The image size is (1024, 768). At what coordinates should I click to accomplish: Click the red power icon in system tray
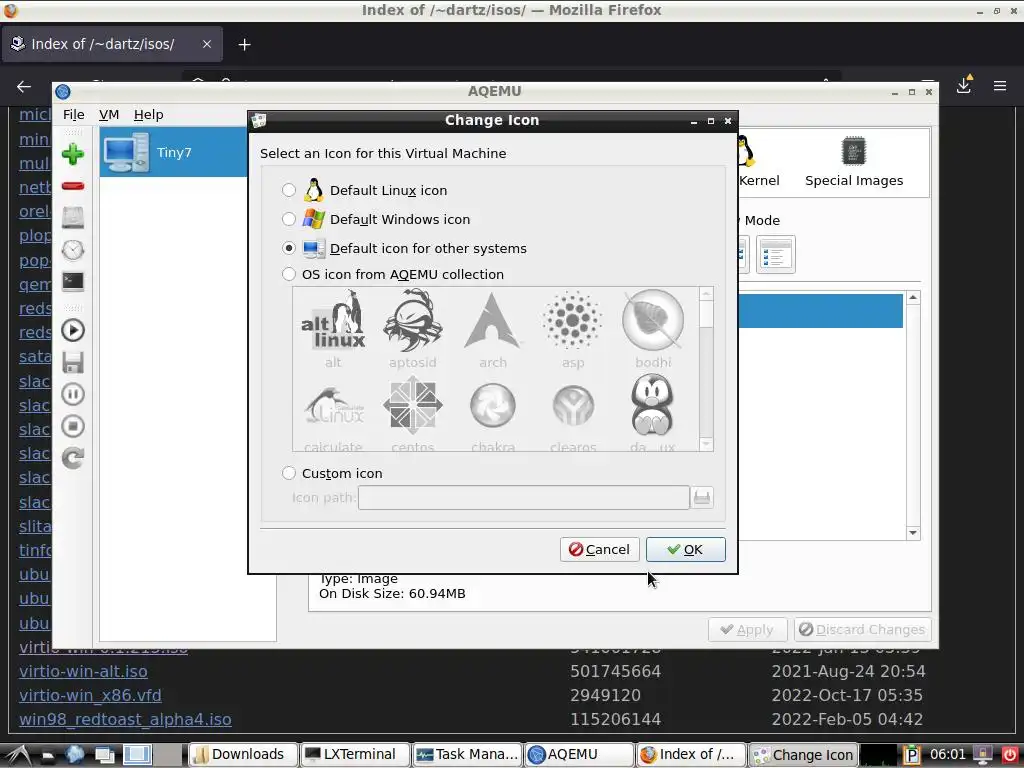point(1010,755)
